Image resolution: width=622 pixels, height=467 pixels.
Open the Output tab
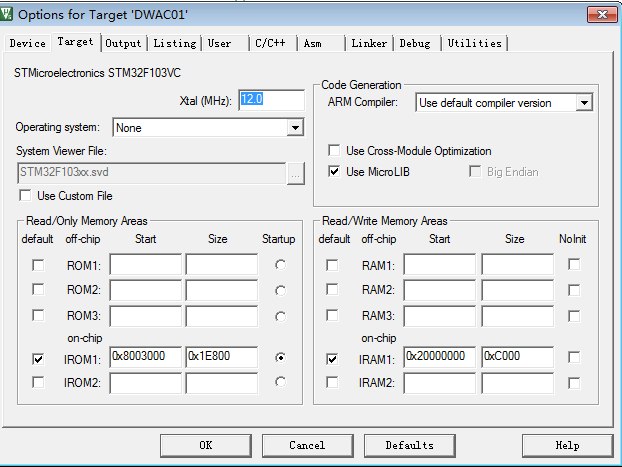[x=123, y=43]
